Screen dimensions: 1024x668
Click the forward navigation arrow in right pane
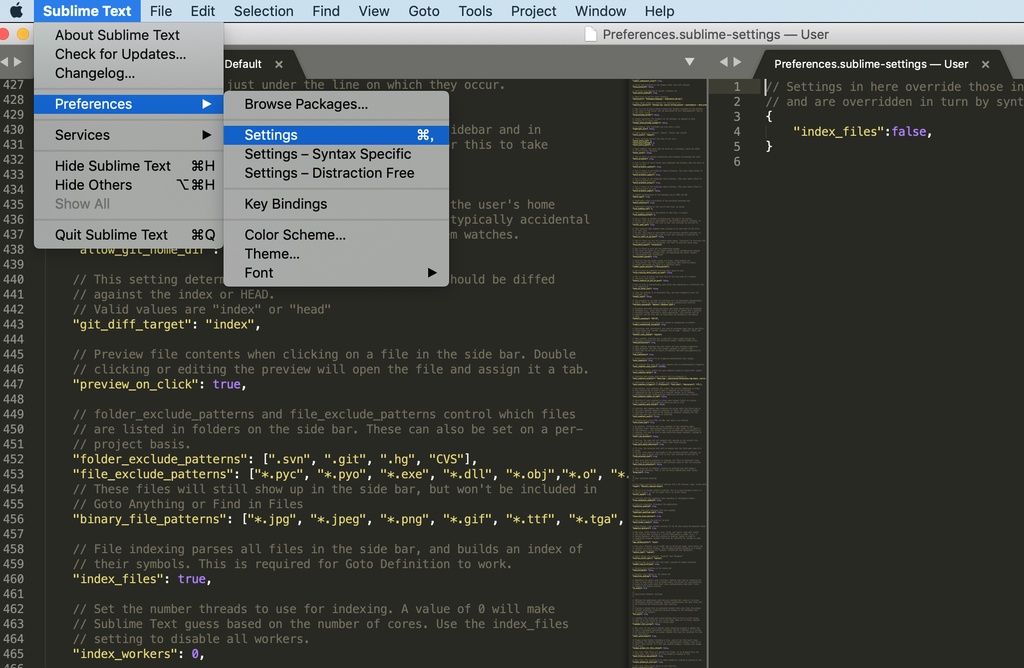[739, 62]
